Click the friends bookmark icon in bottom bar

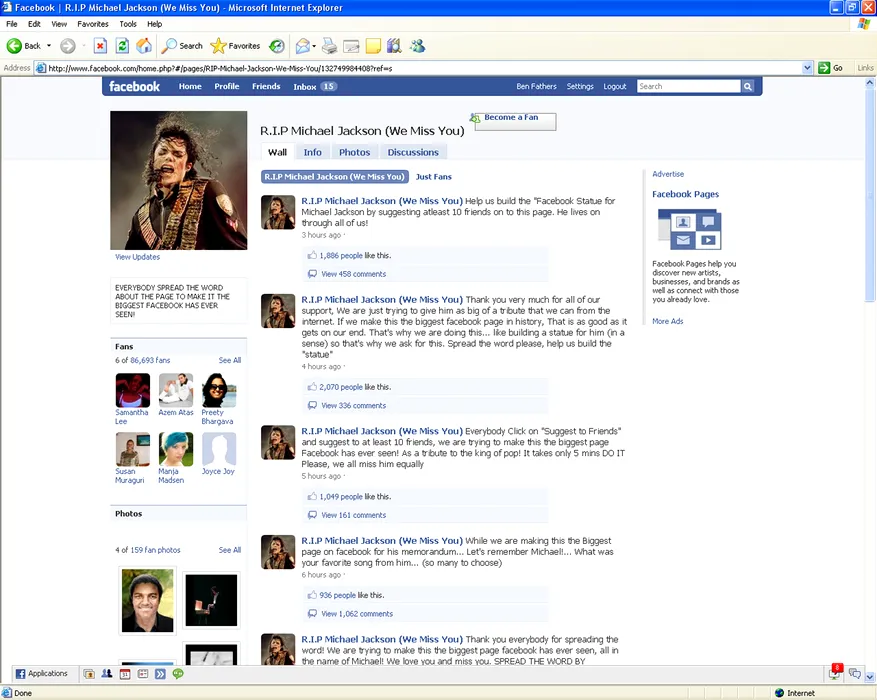[107, 674]
